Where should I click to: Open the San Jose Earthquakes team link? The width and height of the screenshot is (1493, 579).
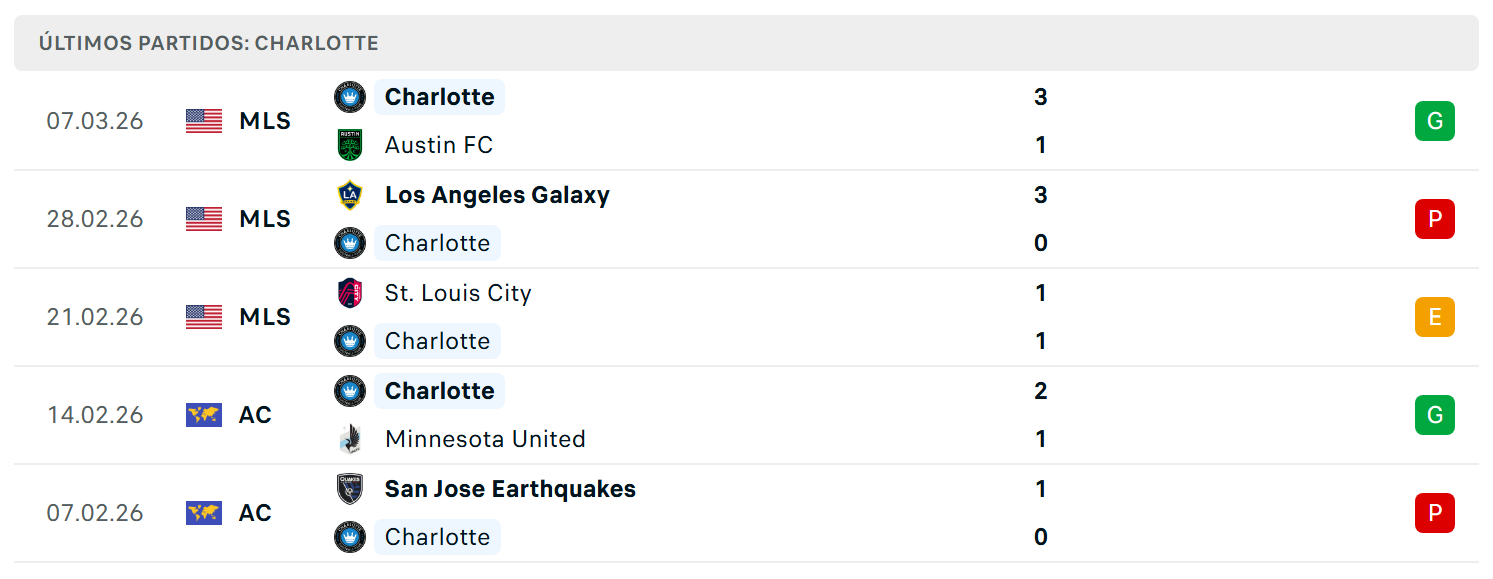510,489
